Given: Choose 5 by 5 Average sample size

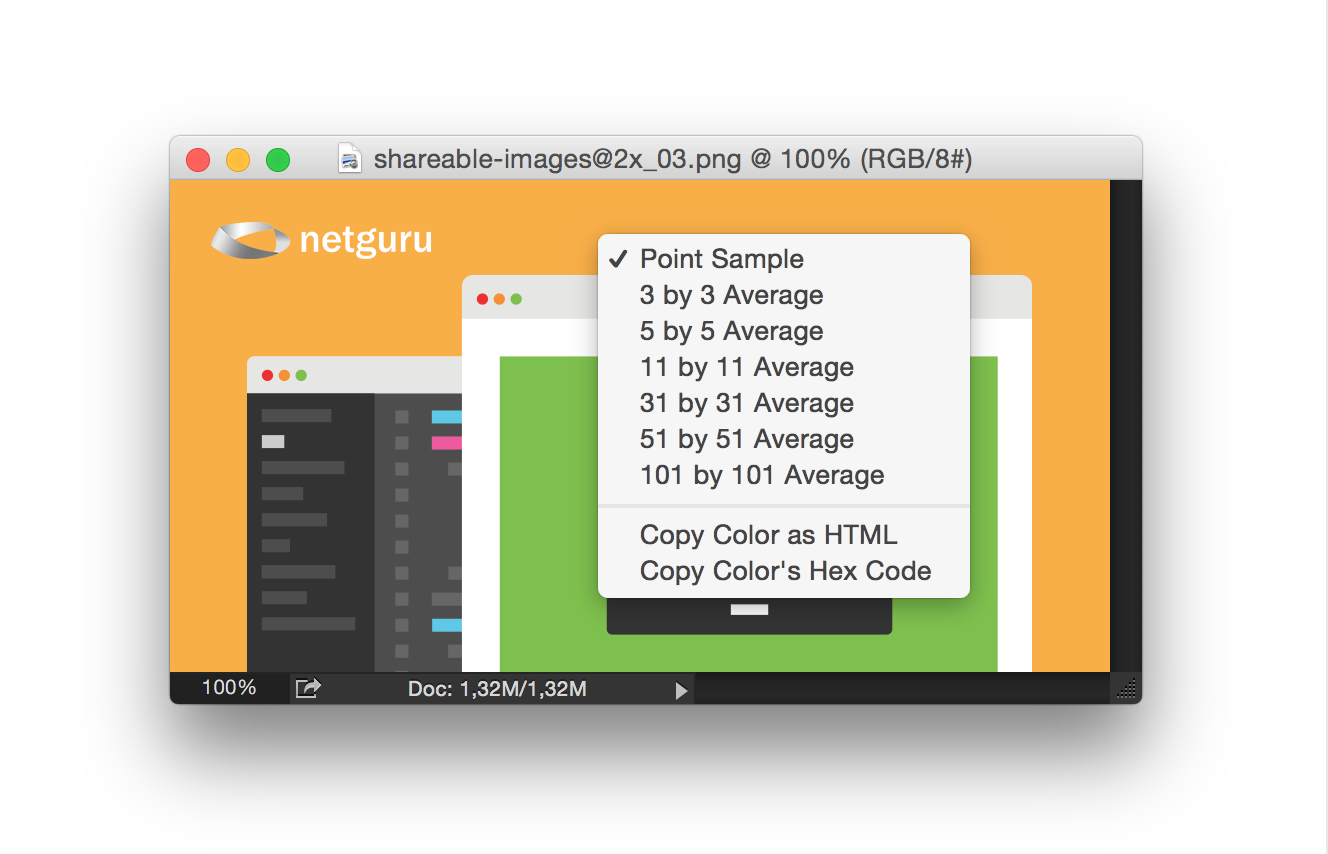Looking at the screenshot, I should [731, 331].
